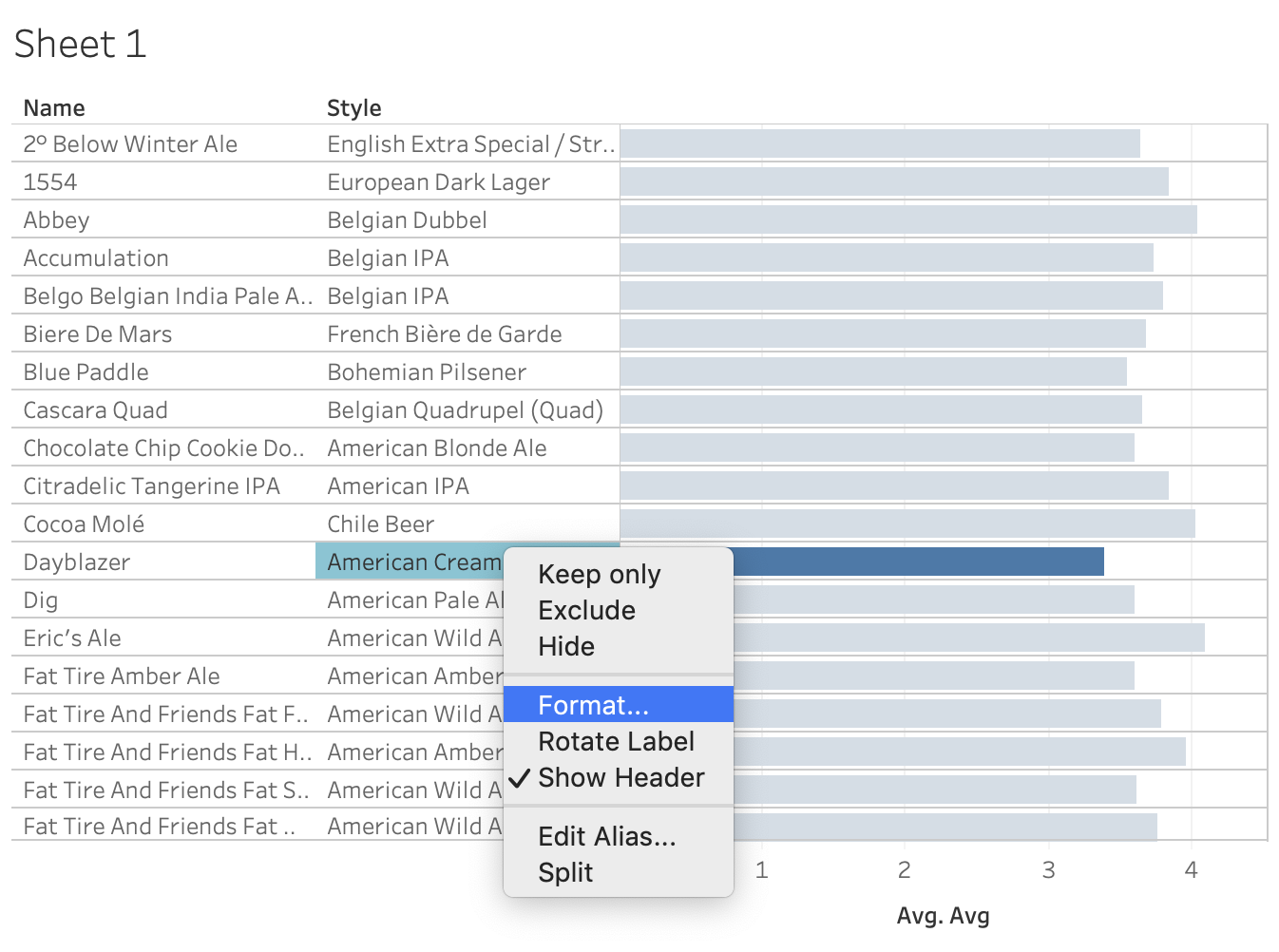This screenshot has width=1279, height=952.
Task: Click English Extra Special / Str.. style
Action: tap(470, 143)
